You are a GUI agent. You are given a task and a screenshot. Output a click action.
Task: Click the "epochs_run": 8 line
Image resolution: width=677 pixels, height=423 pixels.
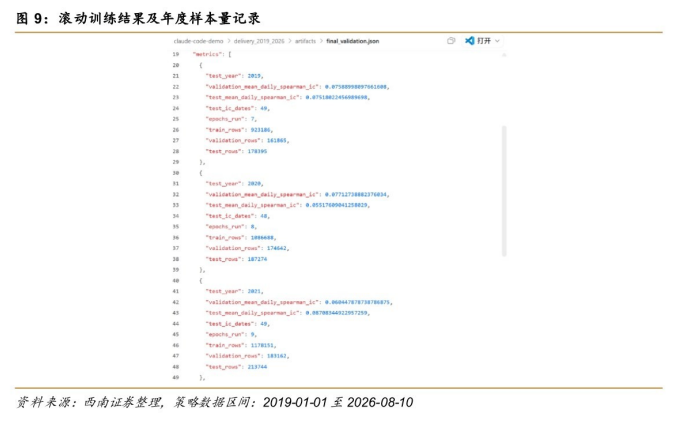point(231,227)
